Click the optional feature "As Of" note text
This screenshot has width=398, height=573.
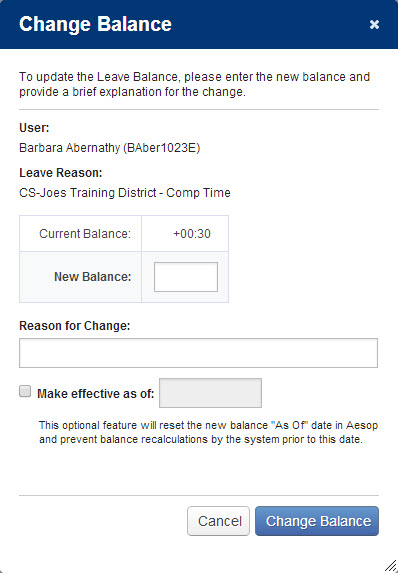click(208, 432)
